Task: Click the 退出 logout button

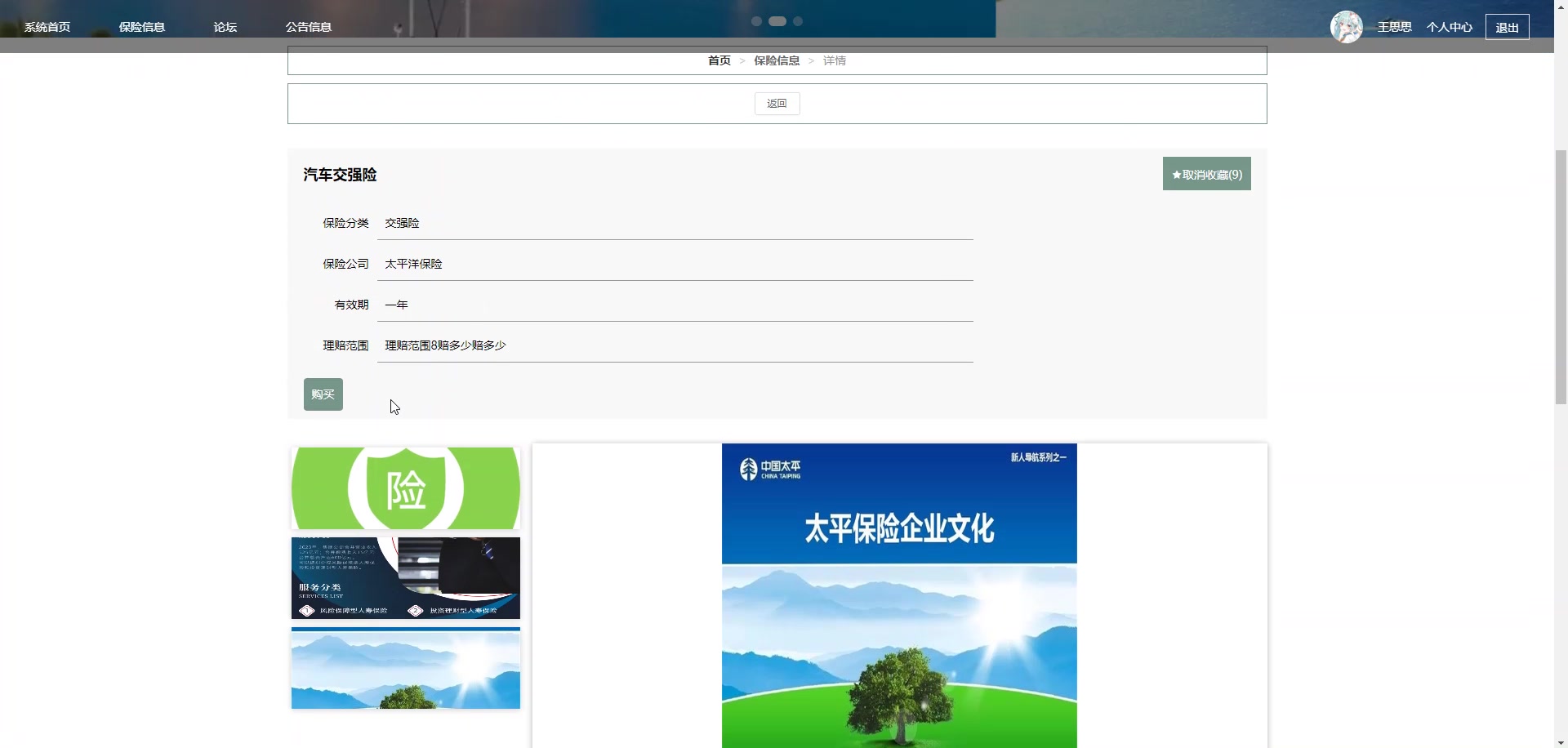Action: click(x=1507, y=27)
